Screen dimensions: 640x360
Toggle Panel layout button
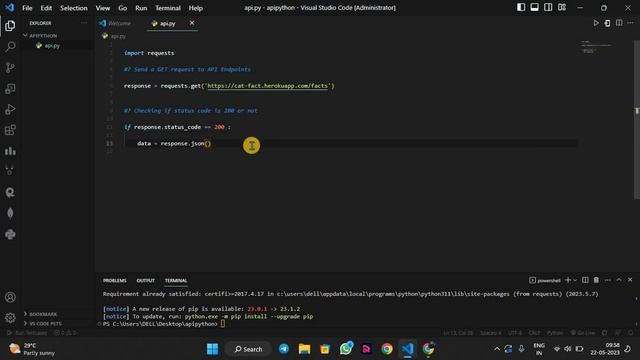534,7
